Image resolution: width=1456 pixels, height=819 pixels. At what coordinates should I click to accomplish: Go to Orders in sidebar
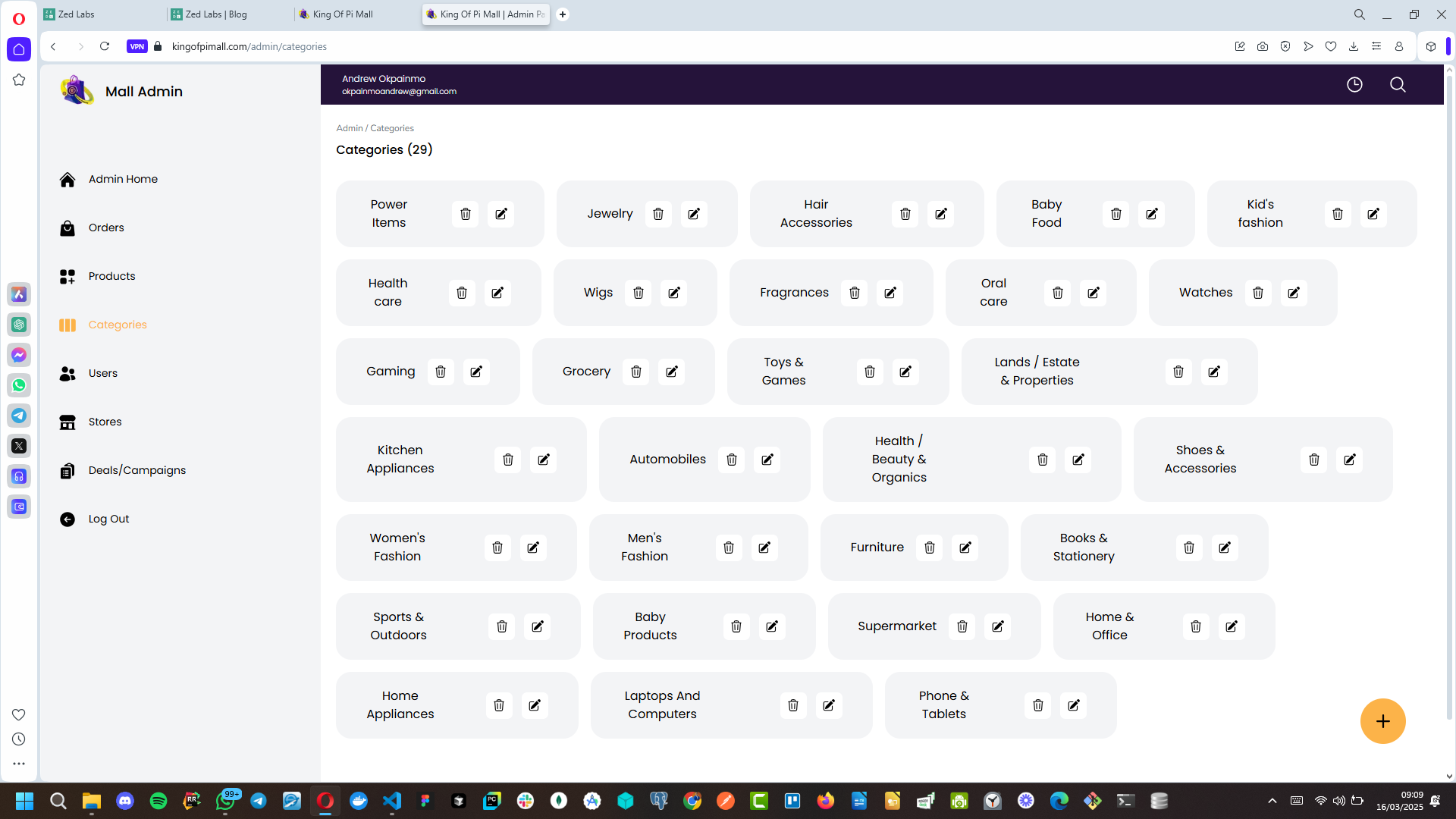pyautogui.click(x=106, y=227)
